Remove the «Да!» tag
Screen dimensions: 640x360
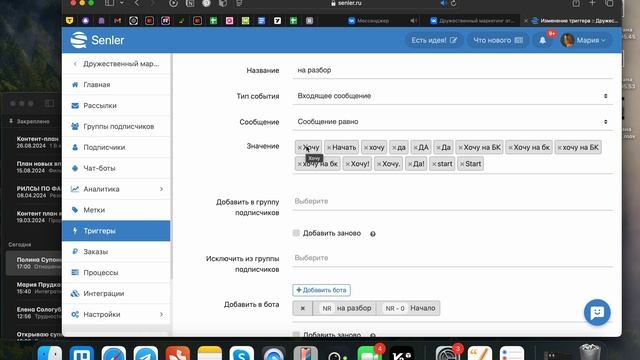[x=410, y=164]
